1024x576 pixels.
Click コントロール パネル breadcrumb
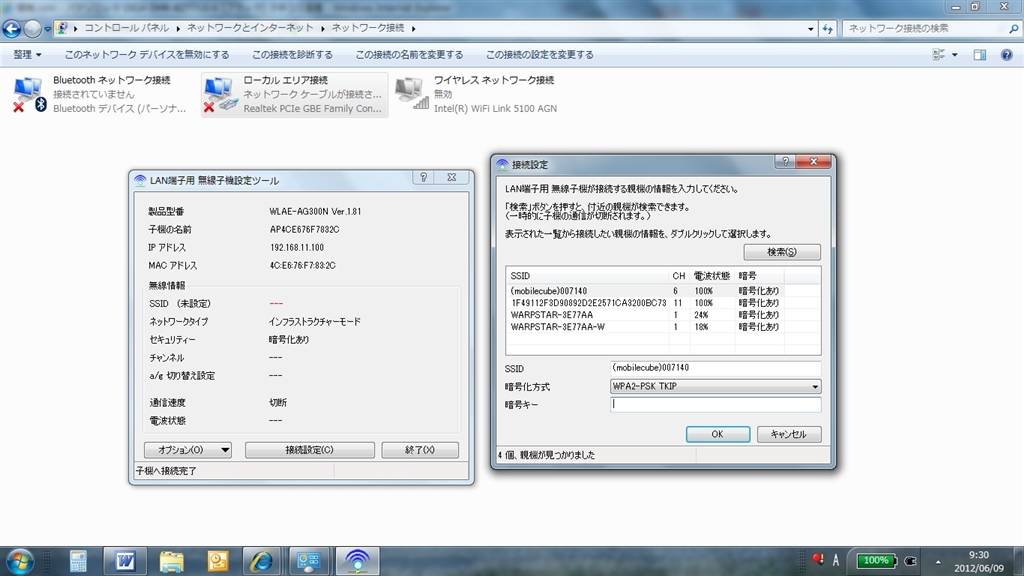tap(126, 28)
